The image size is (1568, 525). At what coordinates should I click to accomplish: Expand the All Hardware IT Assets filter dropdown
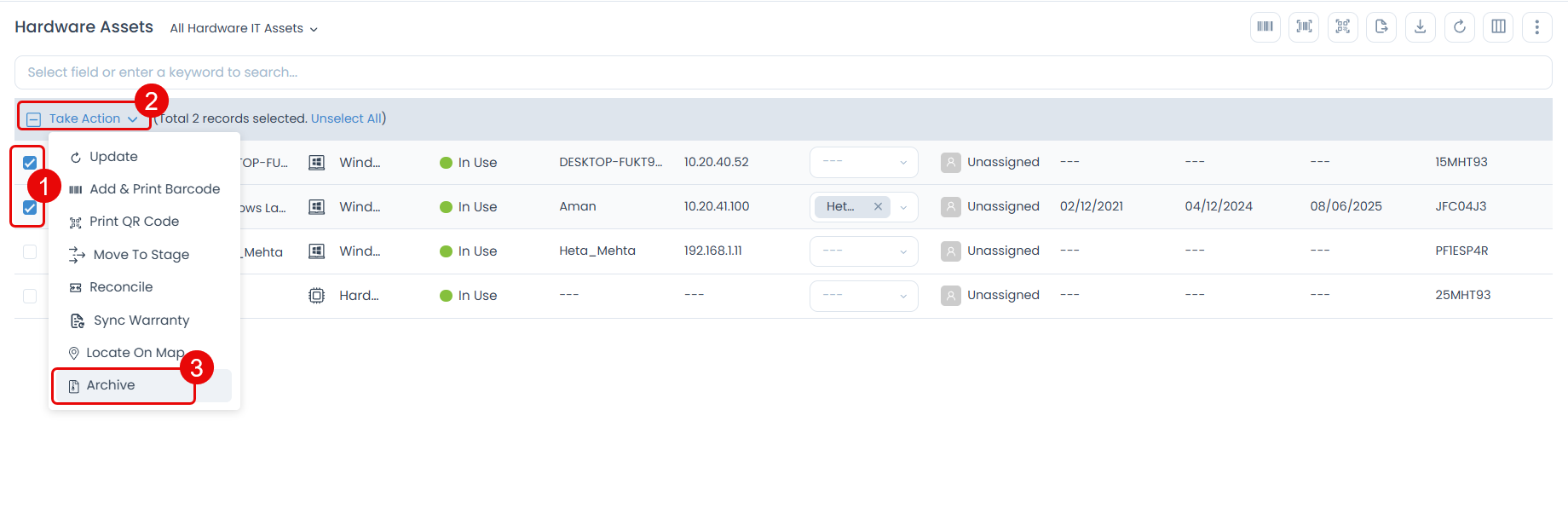pos(244,29)
